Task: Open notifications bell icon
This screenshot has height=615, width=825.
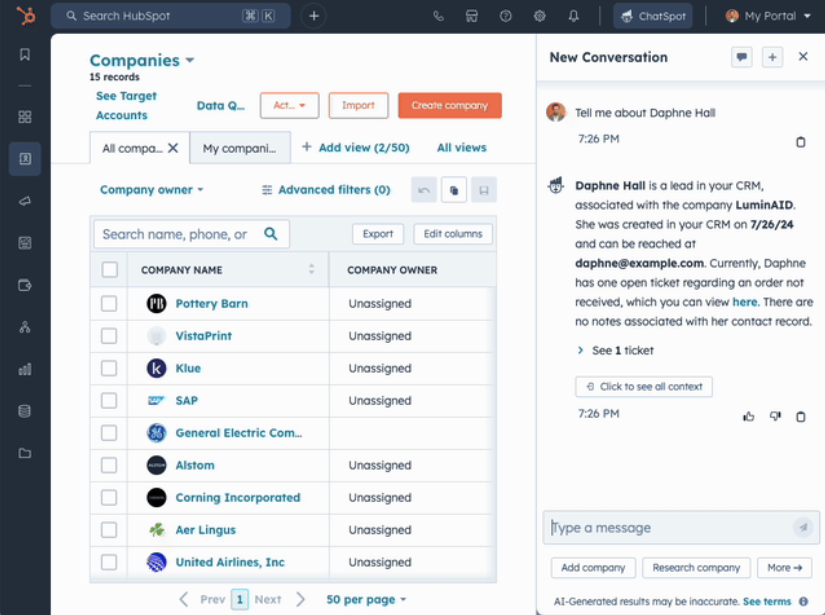Action: [x=574, y=16]
